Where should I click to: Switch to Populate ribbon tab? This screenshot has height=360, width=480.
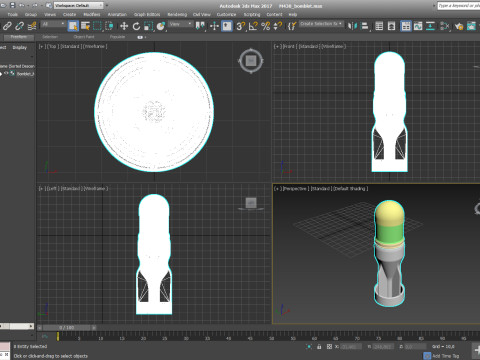pos(117,37)
